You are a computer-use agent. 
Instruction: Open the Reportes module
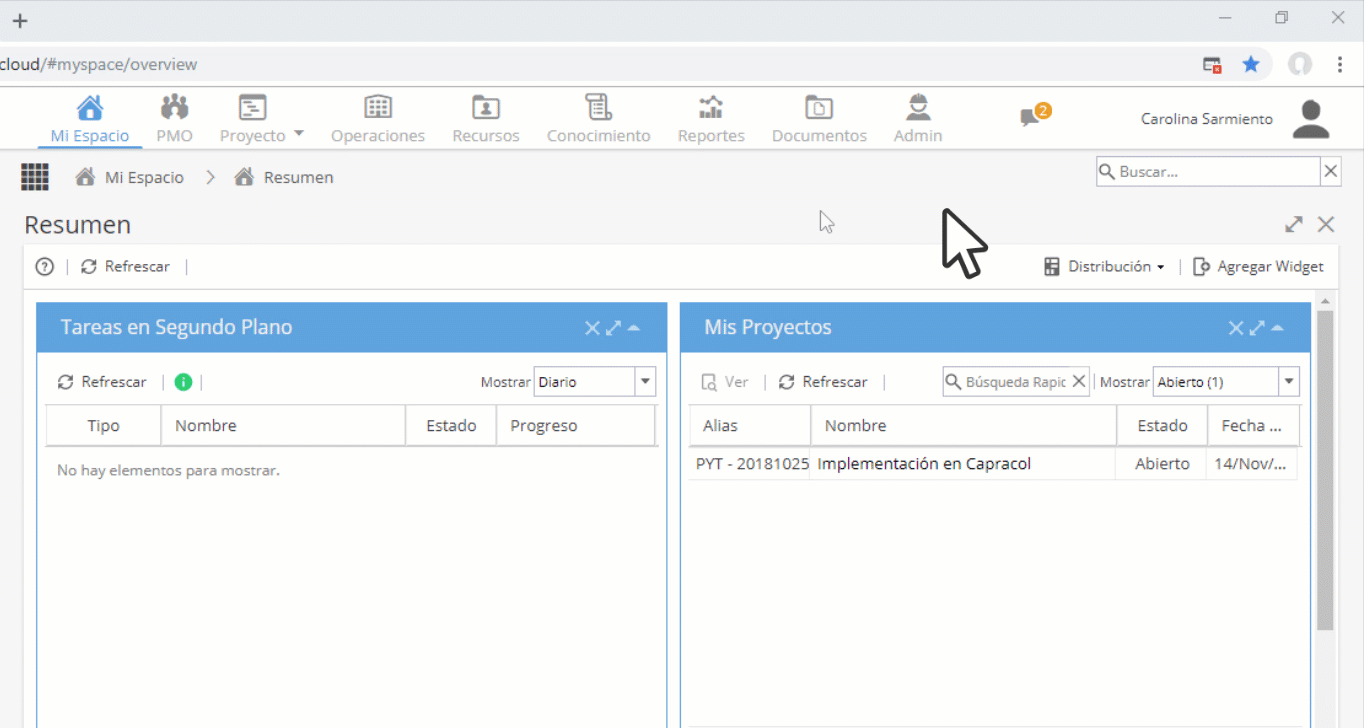pos(711,119)
